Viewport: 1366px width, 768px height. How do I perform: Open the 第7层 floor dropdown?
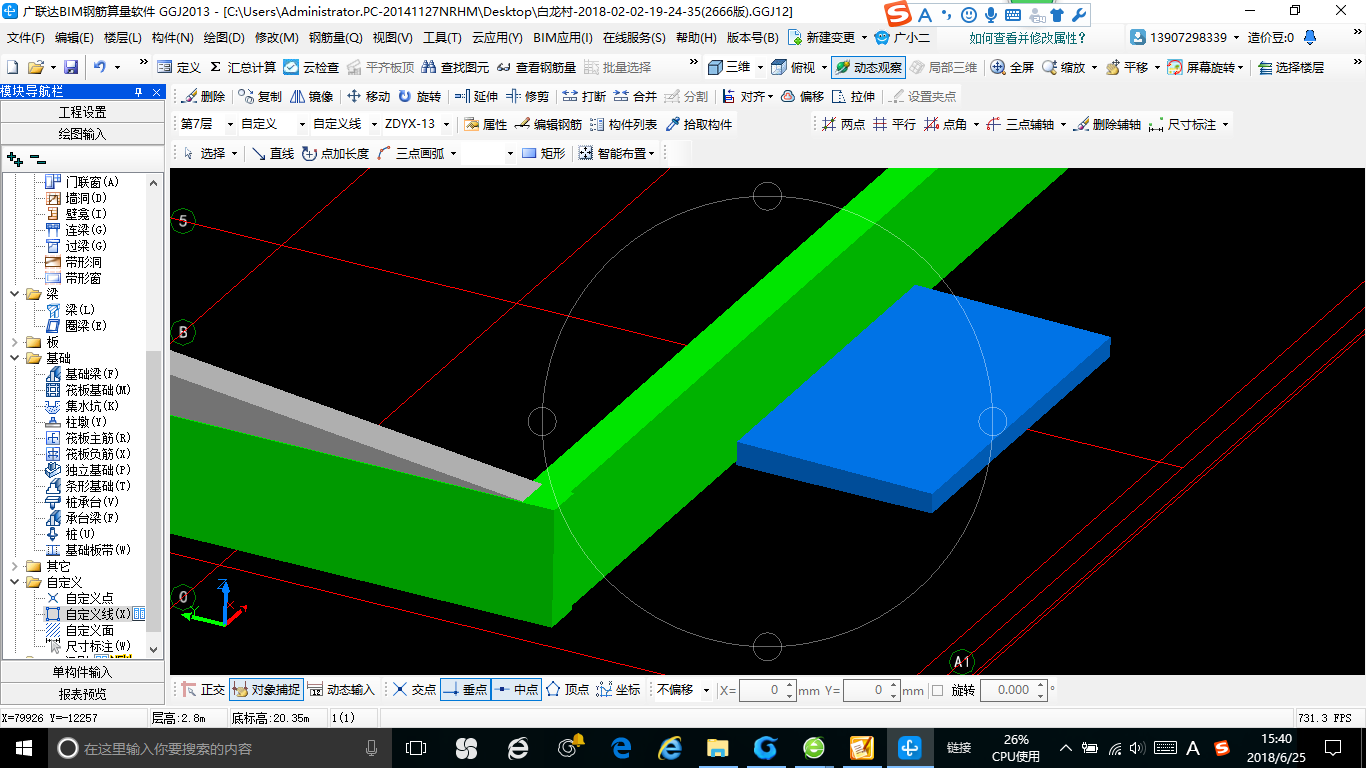click(x=229, y=125)
